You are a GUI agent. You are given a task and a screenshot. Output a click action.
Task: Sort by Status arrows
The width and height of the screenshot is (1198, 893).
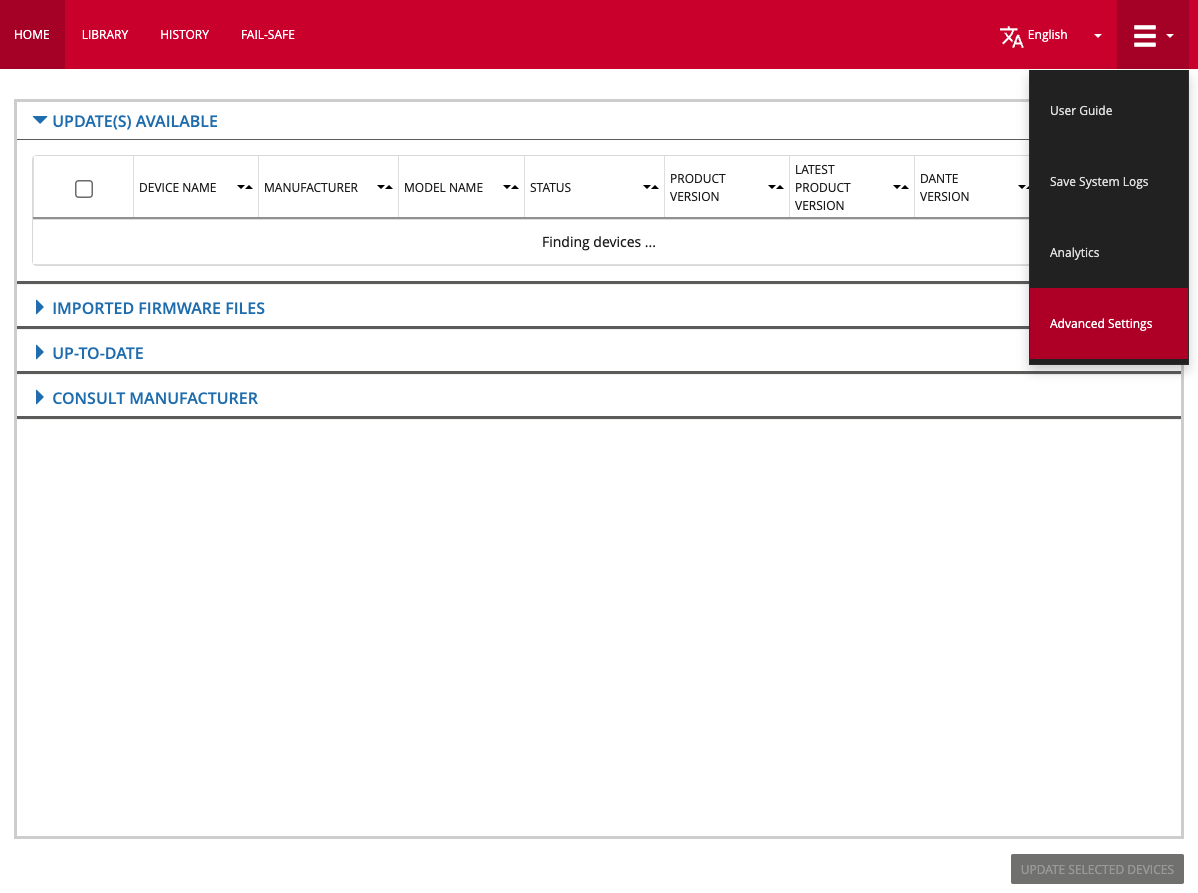[x=651, y=187]
